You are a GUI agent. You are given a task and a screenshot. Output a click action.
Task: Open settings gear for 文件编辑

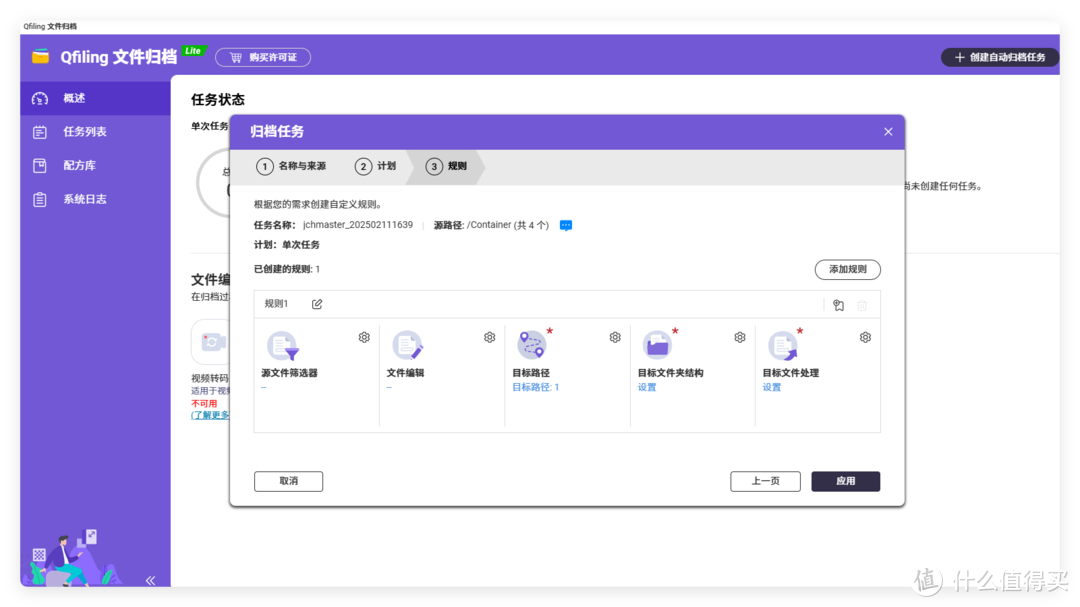point(489,338)
